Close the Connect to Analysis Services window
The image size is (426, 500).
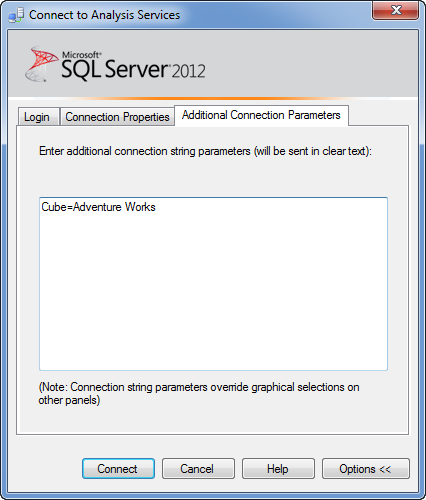(x=395, y=10)
